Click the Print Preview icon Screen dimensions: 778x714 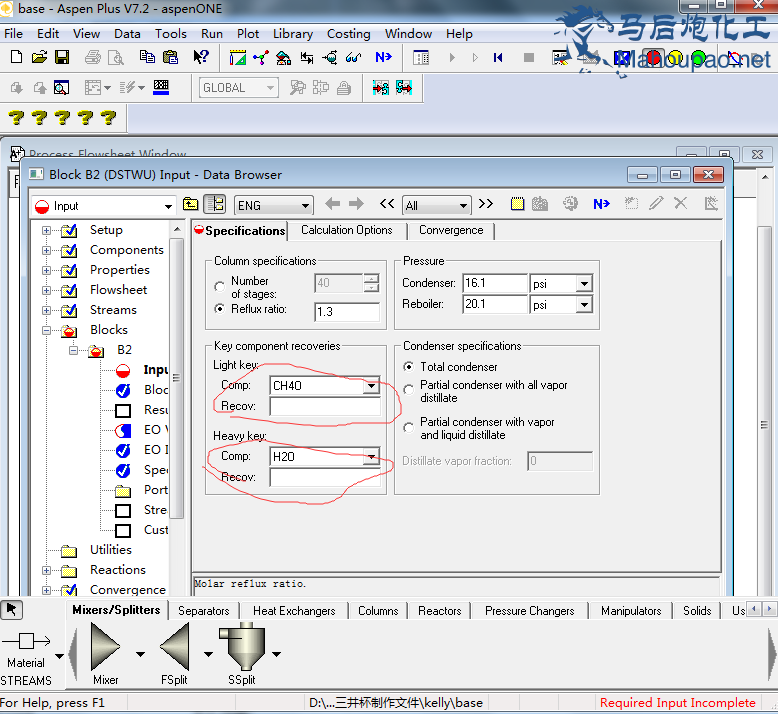[x=116, y=58]
